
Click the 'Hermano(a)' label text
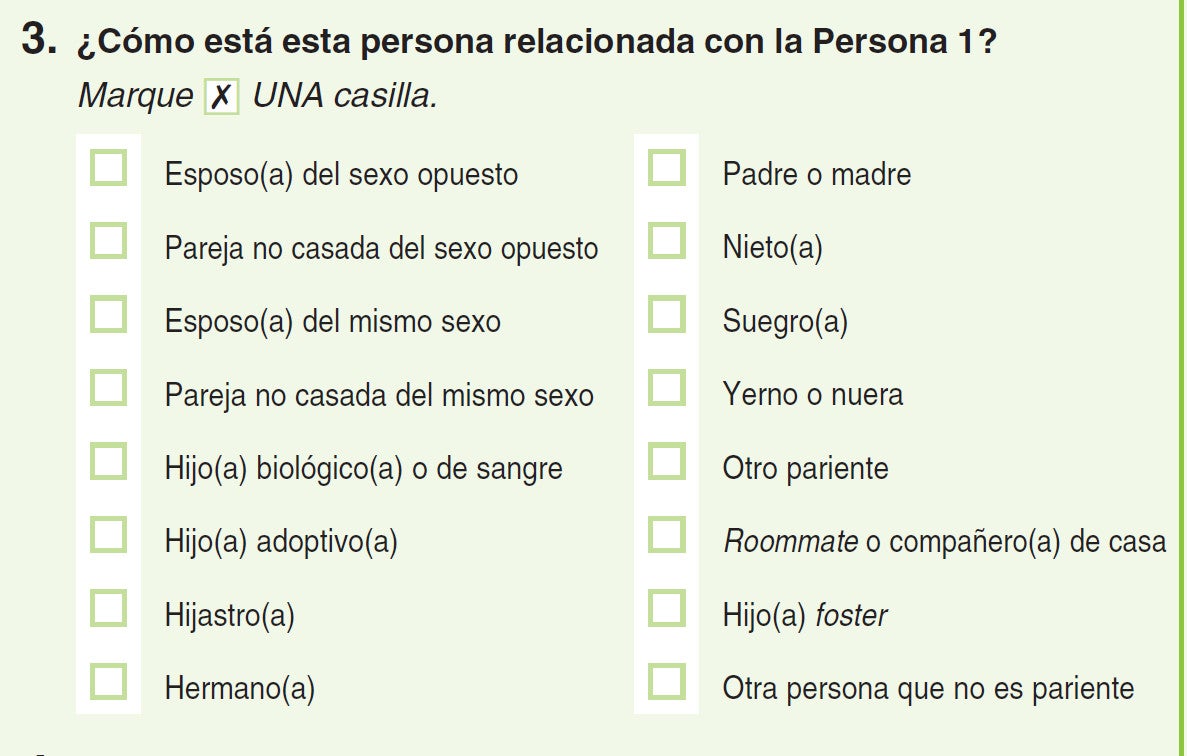239,689
